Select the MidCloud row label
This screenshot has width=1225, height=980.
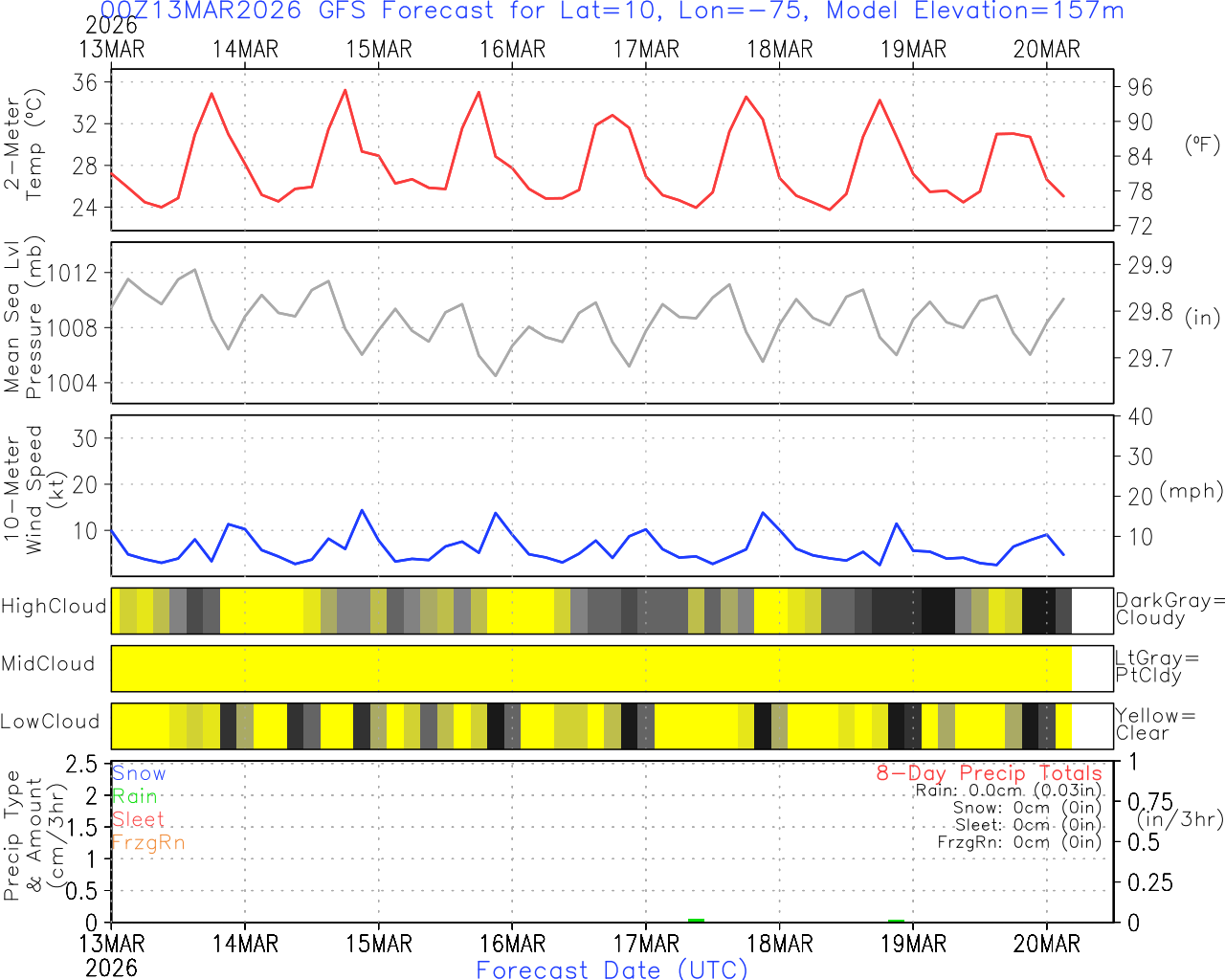(48, 664)
